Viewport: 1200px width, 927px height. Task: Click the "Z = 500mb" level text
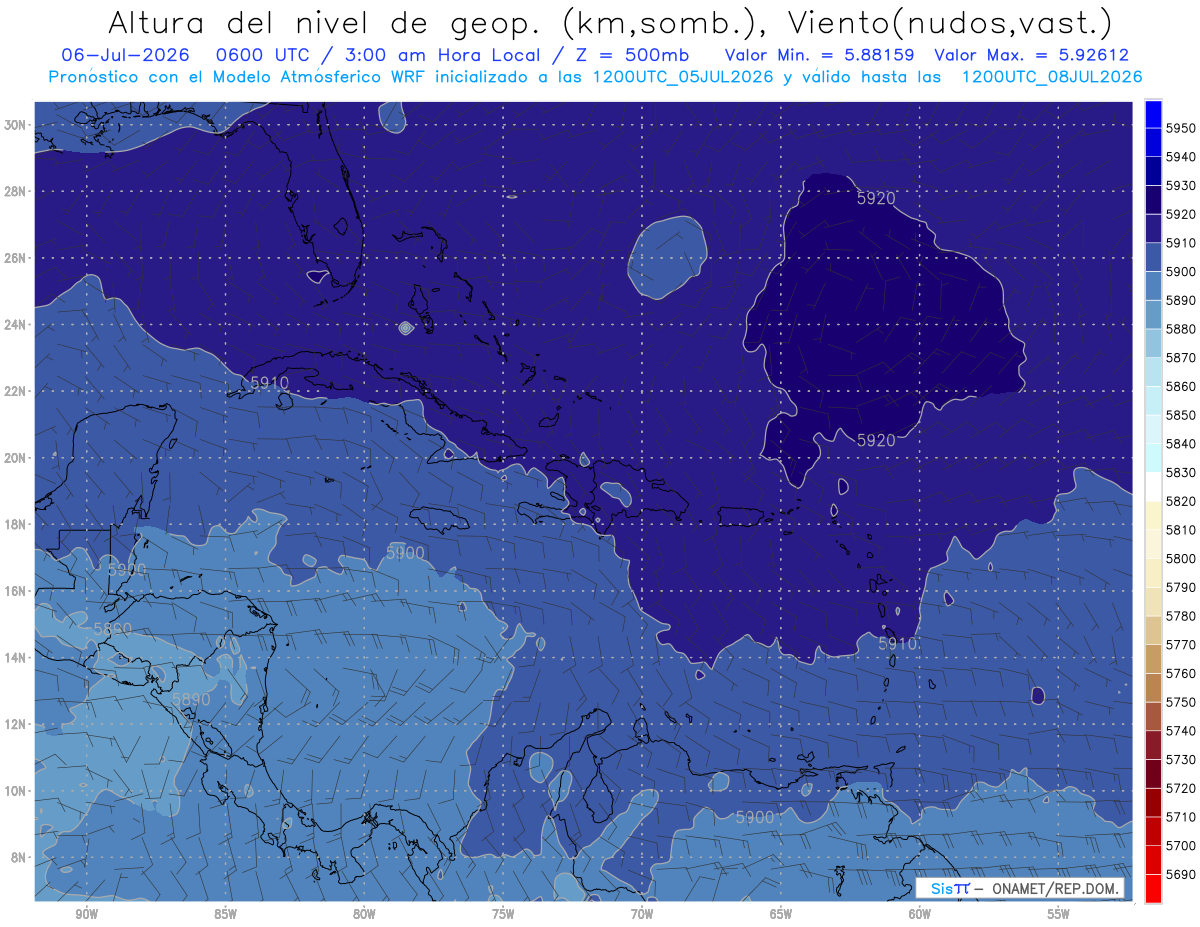coord(632,55)
